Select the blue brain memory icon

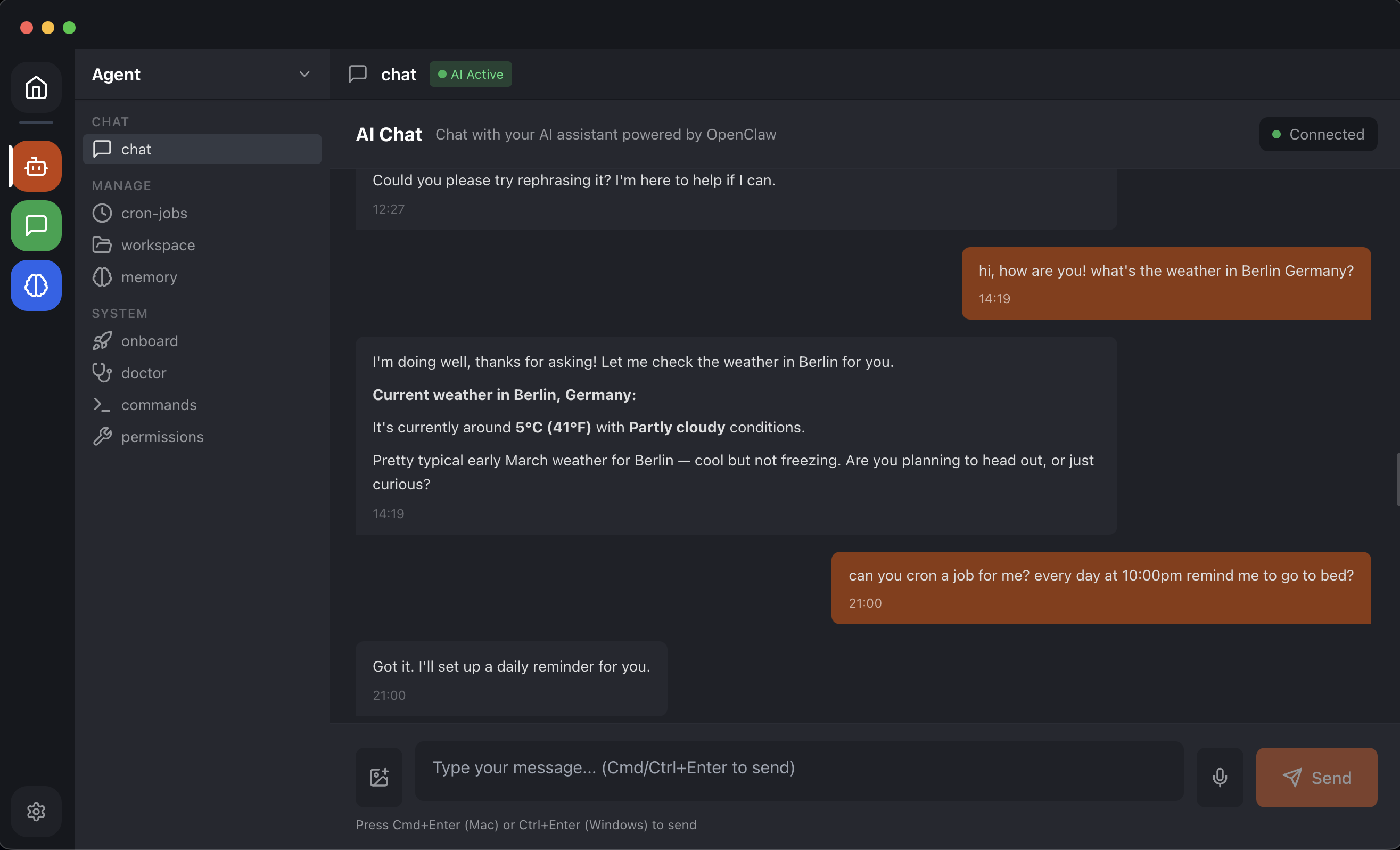[35, 285]
